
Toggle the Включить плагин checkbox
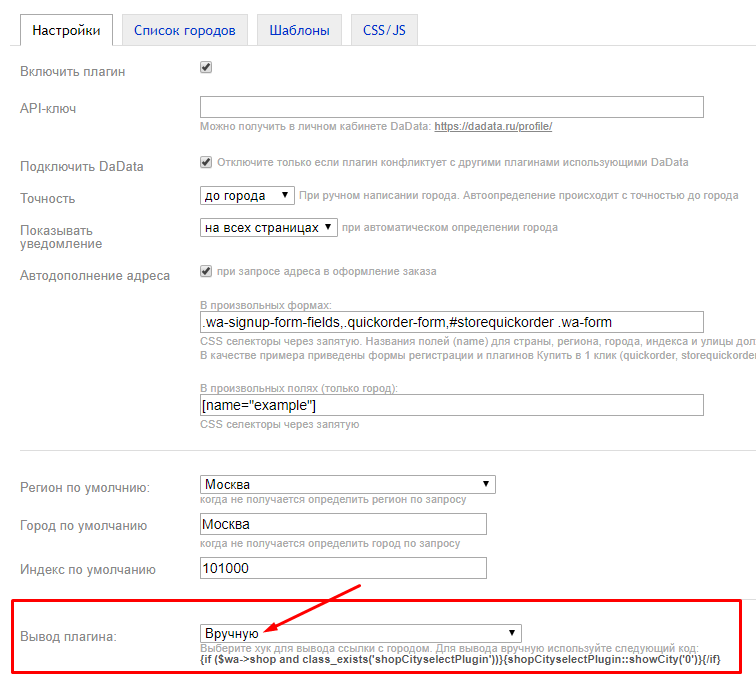(206, 68)
